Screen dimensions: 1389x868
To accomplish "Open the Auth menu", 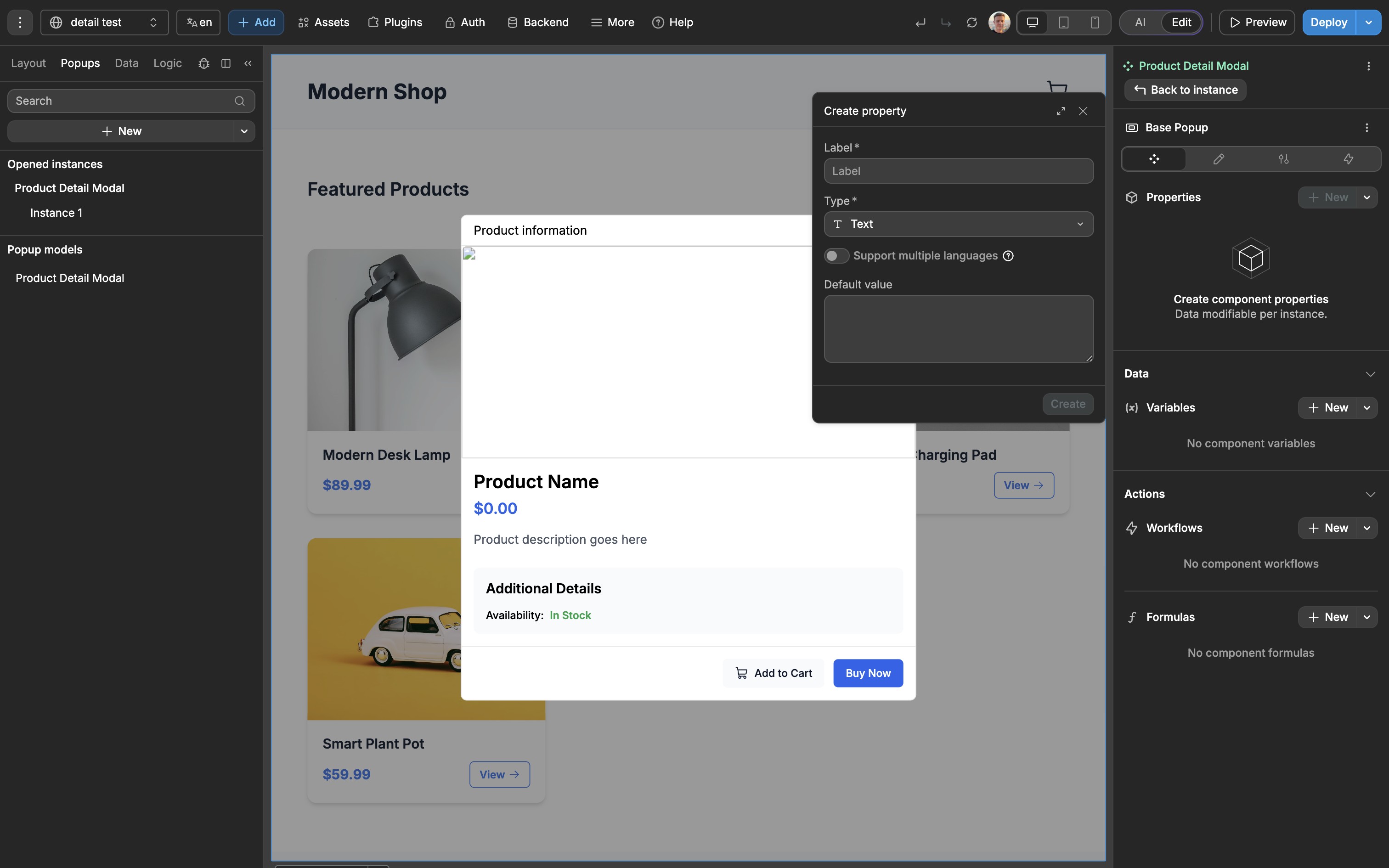I will [x=465, y=23].
